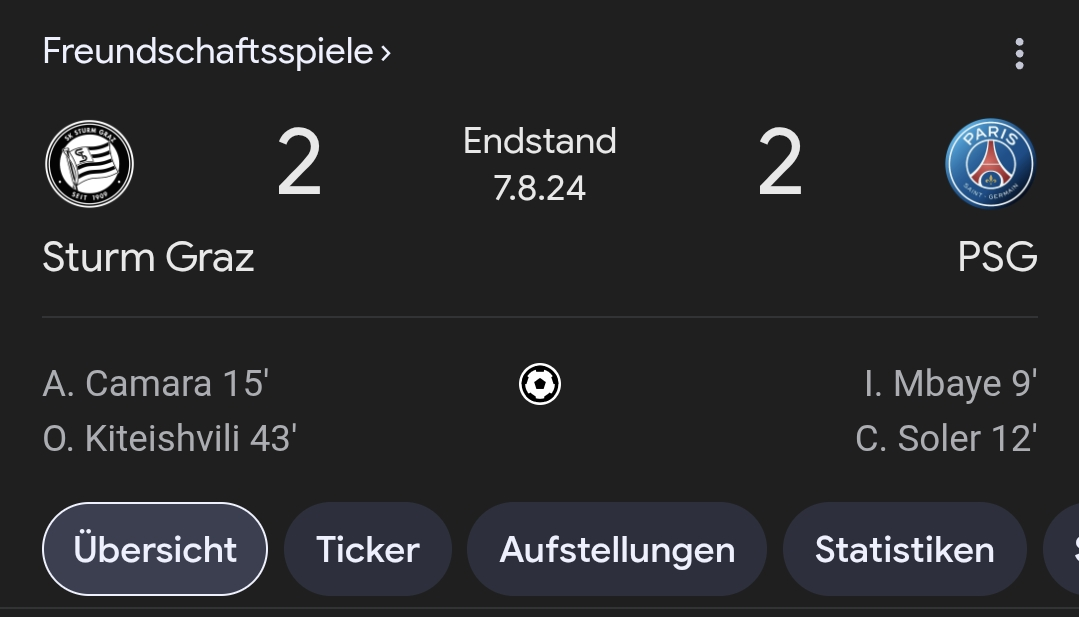Click the soccer ball goals icon
The width and height of the screenshot is (1079, 617).
[540, 384]
